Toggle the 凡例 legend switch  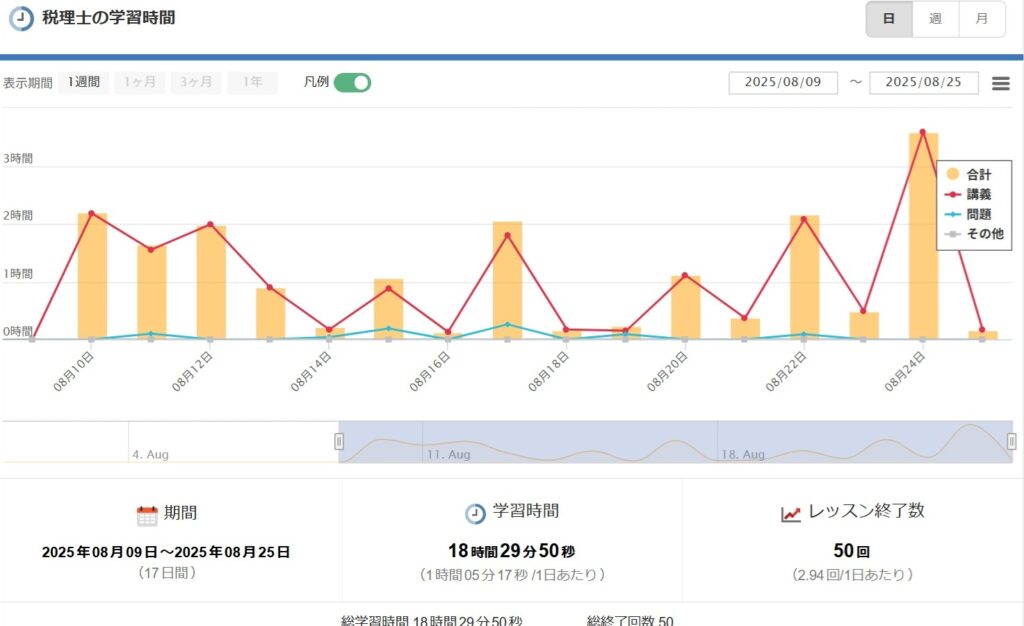click(x=352, y=83)
